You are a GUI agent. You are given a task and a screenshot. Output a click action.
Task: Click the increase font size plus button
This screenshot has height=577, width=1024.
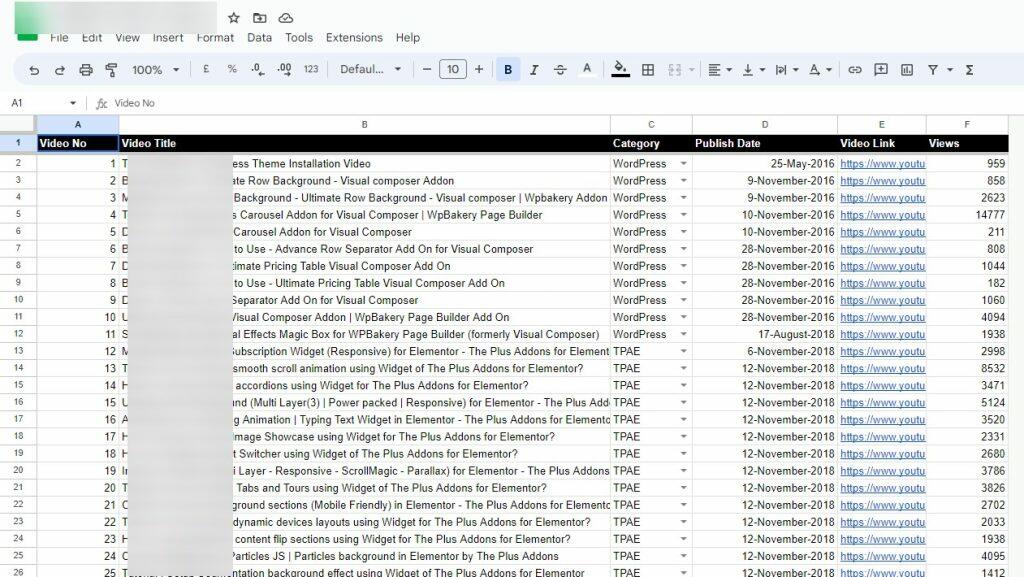[x=479, y=70]
